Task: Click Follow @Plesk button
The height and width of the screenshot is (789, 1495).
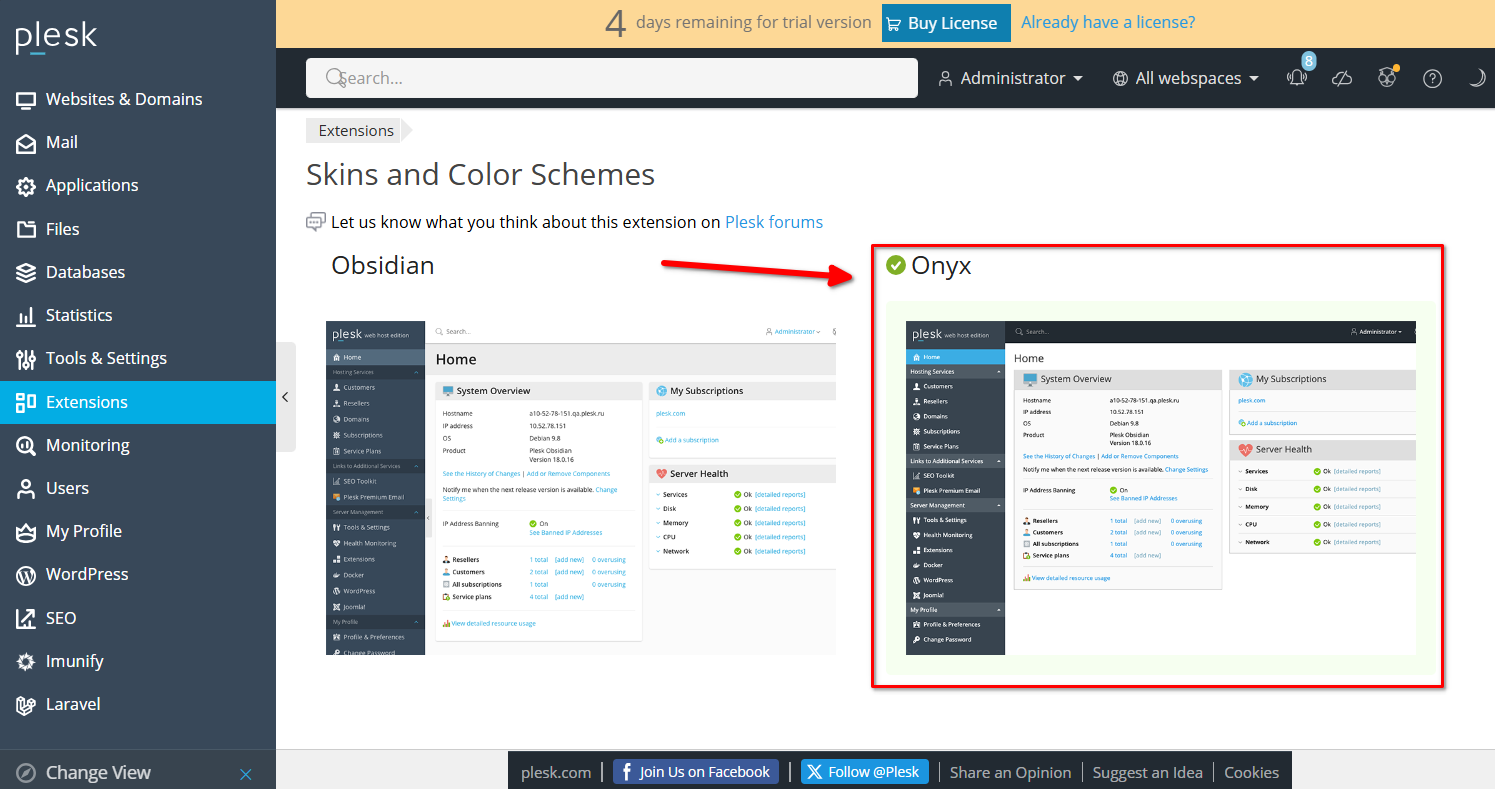Action: 864,771
